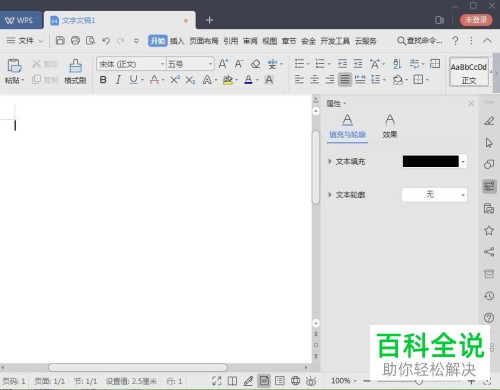500x390 pixels.
Task: Click the Save icon in quick toolbar
Action: tap(60, 41)
